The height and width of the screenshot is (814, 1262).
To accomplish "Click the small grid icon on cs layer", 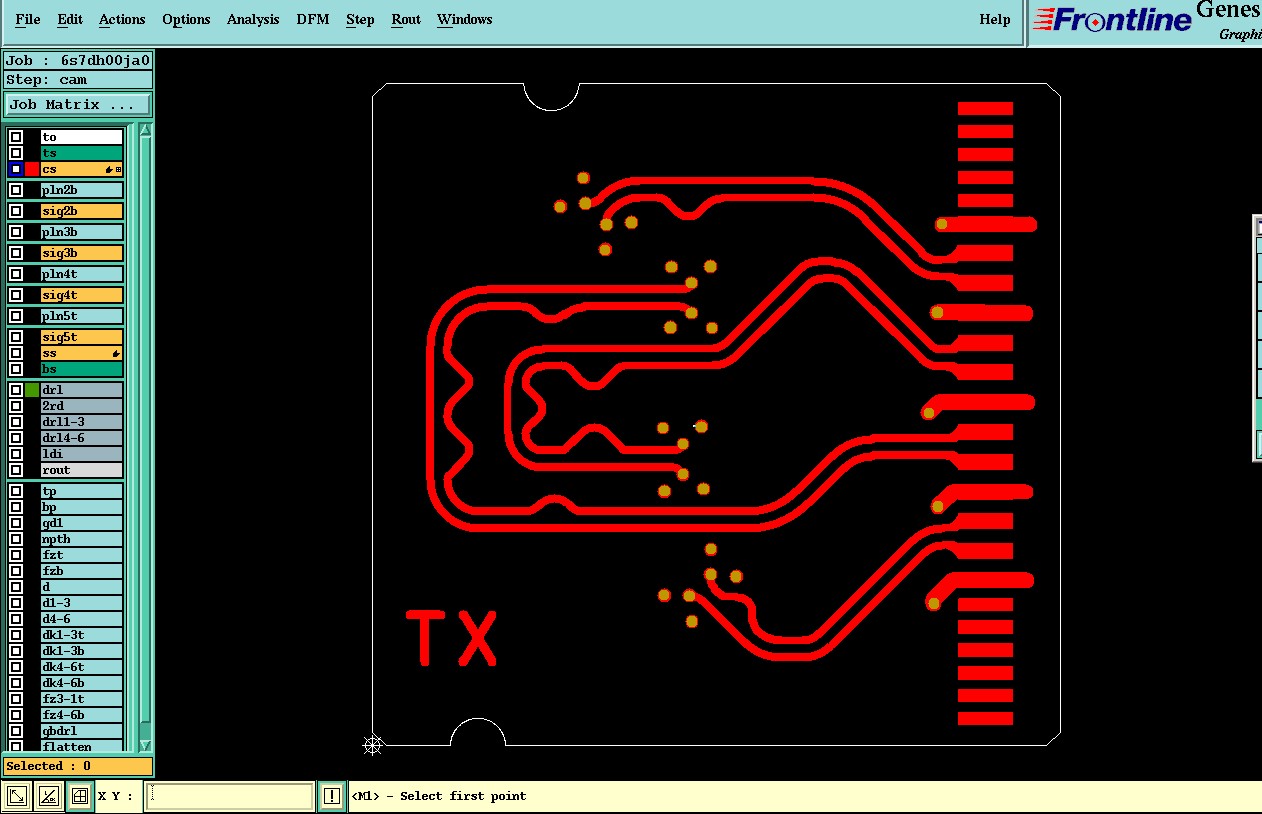I will (118, 170).
